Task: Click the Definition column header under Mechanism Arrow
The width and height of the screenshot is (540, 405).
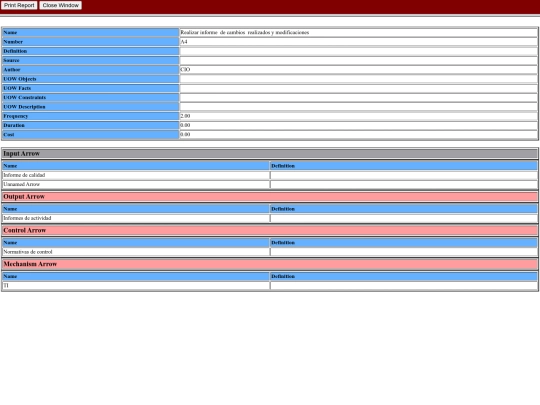Action: tap(404, 276)
